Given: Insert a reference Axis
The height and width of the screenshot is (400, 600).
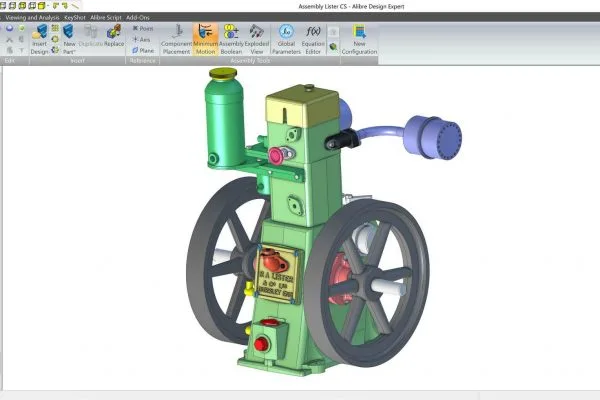Looking at the screenshot, I should tap(141, 39).
